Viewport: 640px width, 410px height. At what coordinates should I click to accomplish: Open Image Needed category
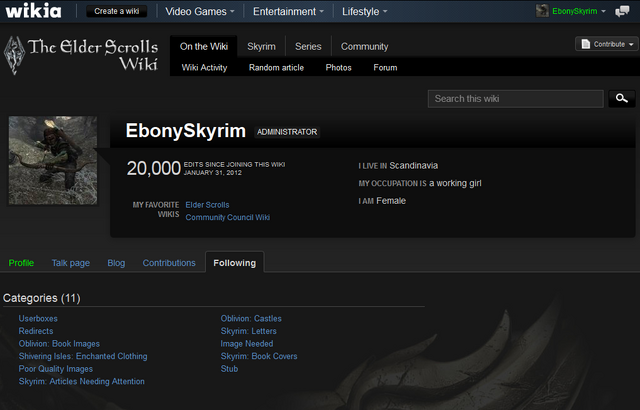click(x=247, y=344)
